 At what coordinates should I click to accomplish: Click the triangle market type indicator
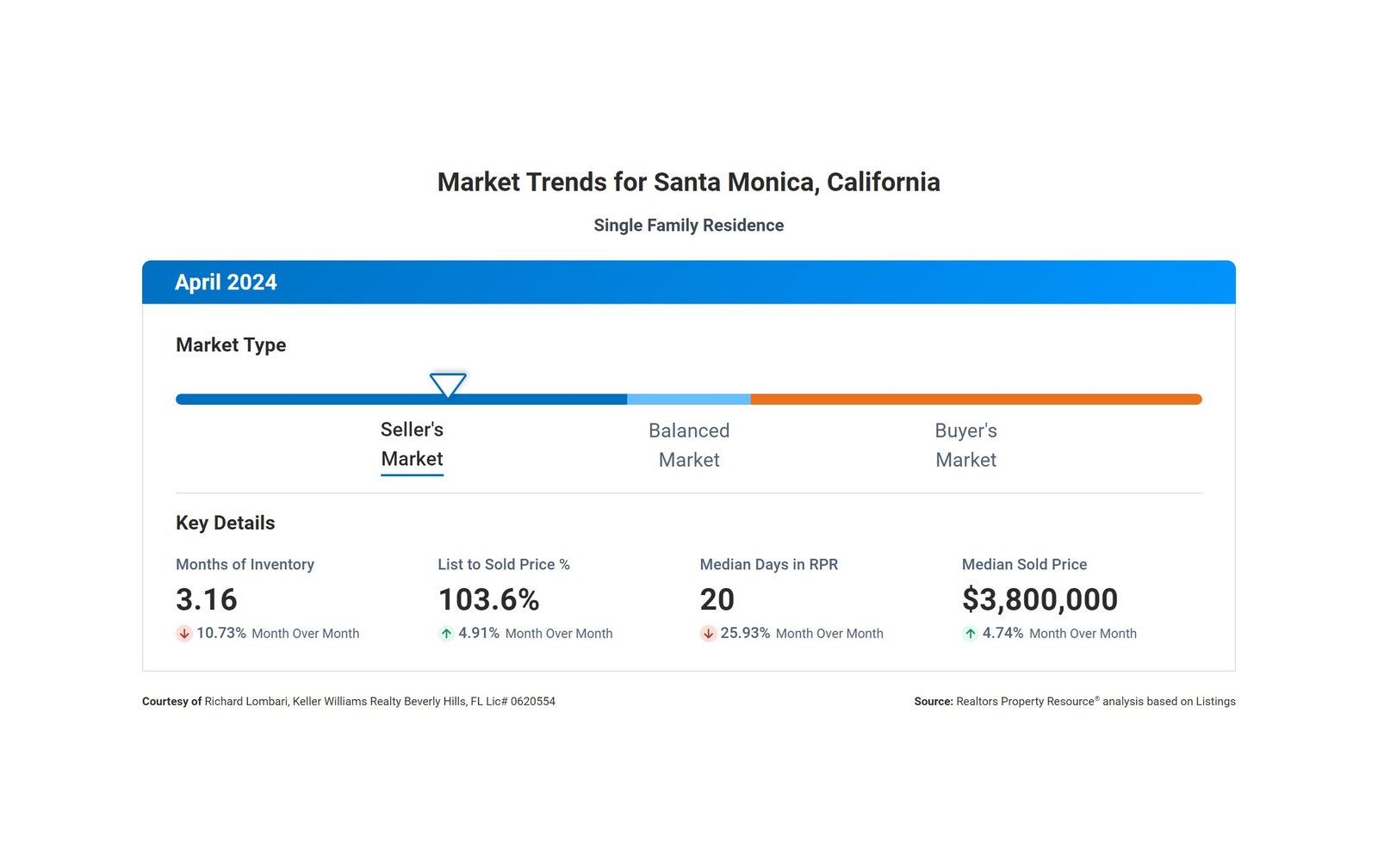coord(448,384)
